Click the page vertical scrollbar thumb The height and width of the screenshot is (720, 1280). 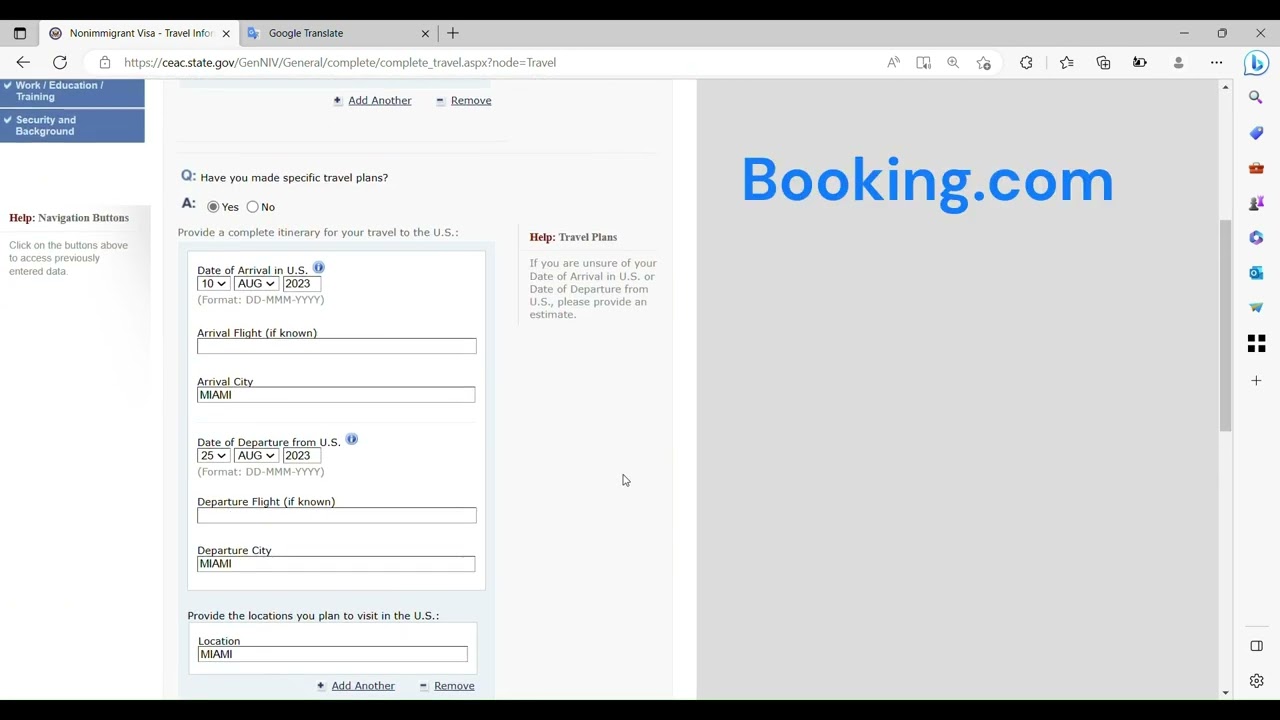point(1225,325)
